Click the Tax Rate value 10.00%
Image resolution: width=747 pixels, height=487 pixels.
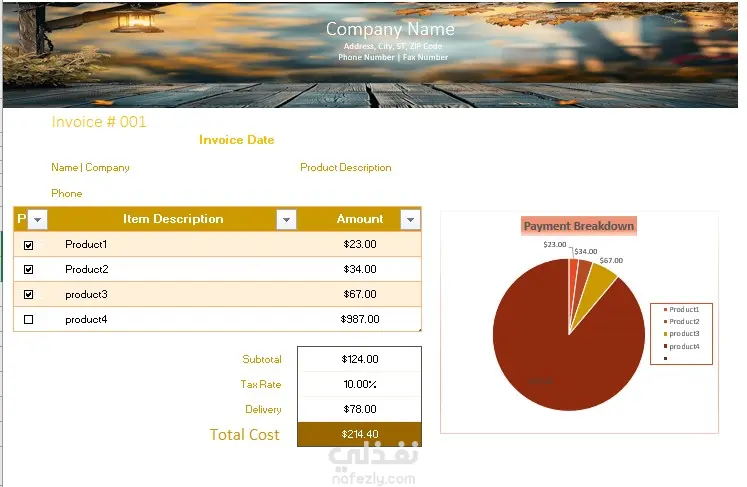click(x=360, y=384)
